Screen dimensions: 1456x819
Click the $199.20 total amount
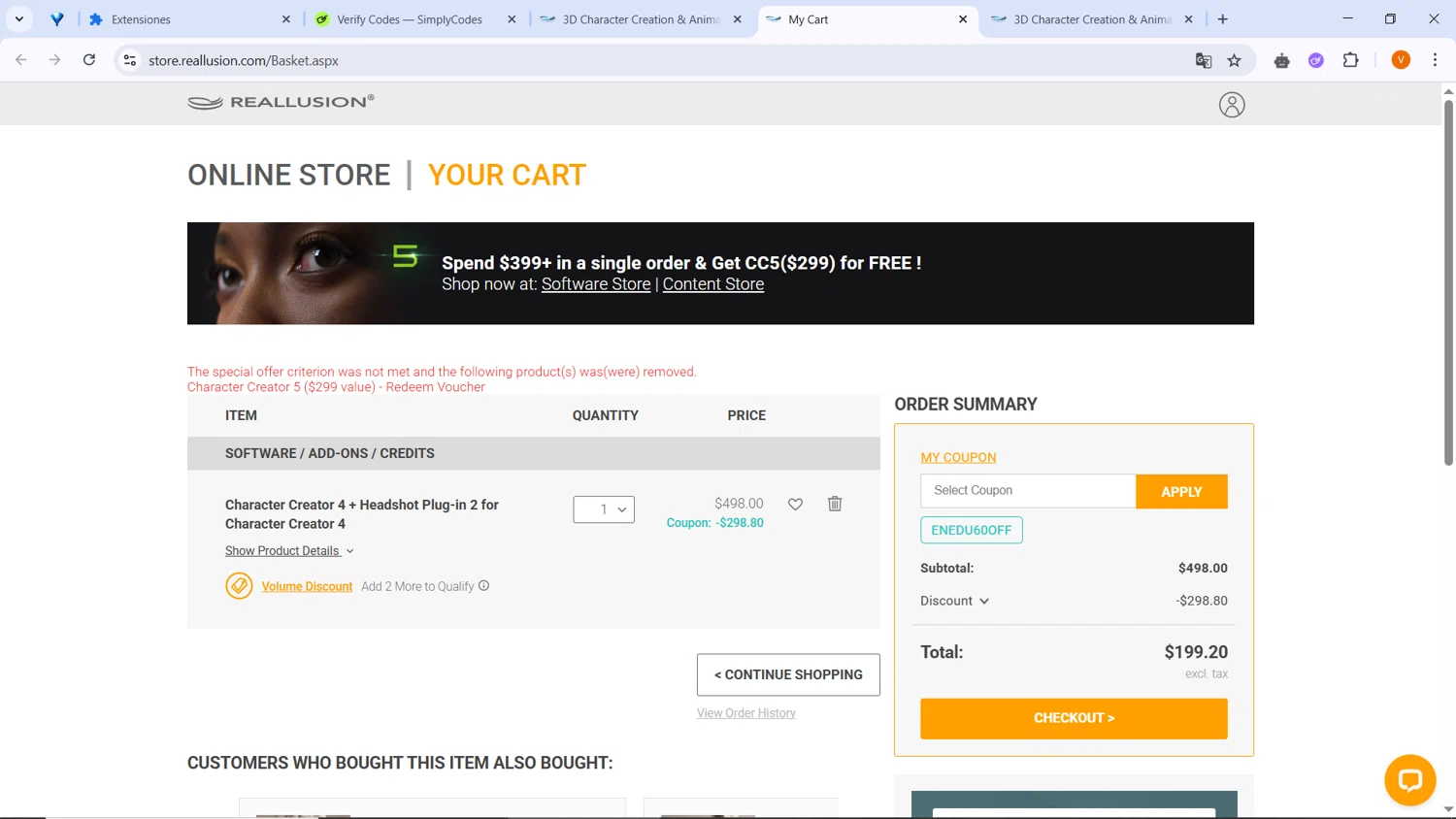click(1196, 652)
